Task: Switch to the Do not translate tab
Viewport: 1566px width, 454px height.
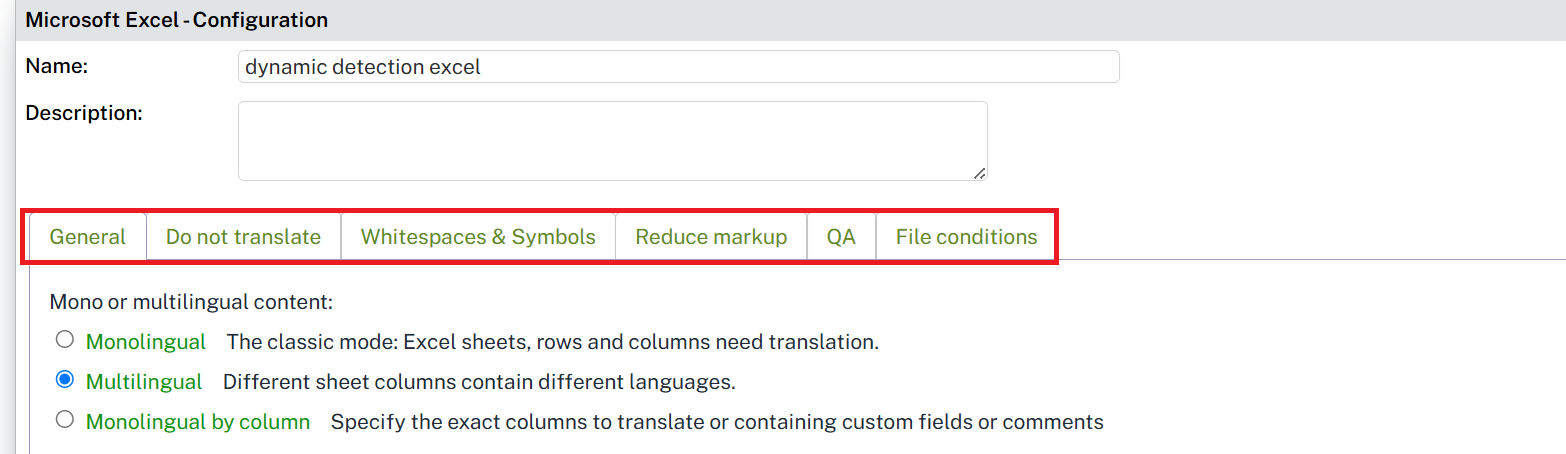Action: point(243,237)
